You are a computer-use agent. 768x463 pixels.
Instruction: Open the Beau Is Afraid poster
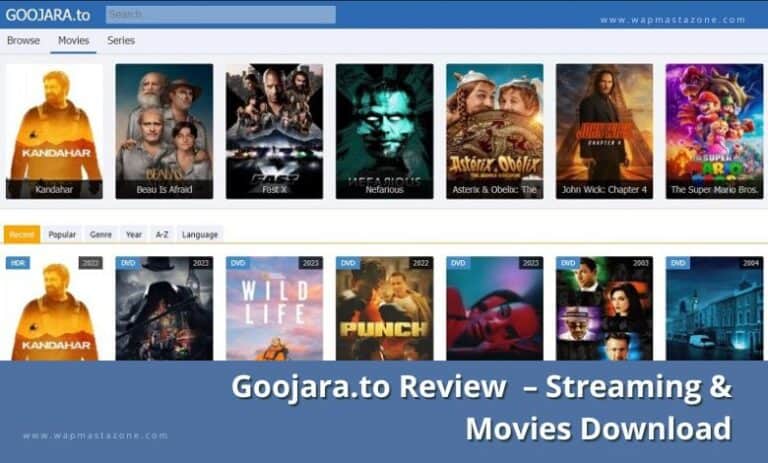point(164,131)
